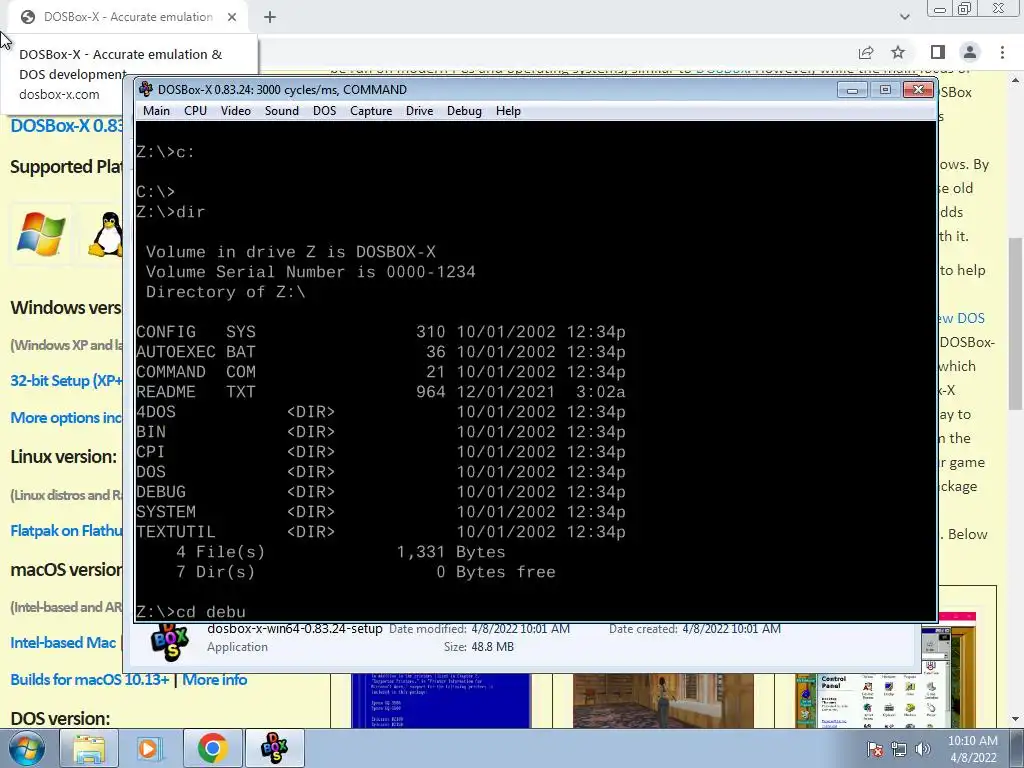Click the Linux penguin platform icon
Viewport: 1024px width, 768px height.
(x=106, y=234)
